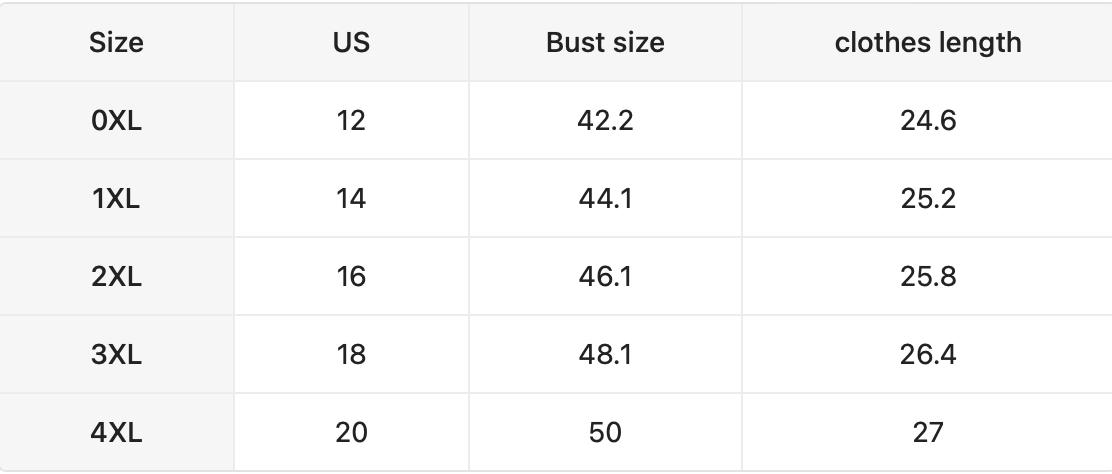
Task: Select the 2XL size row label
Action: click(x=116, y=276)
